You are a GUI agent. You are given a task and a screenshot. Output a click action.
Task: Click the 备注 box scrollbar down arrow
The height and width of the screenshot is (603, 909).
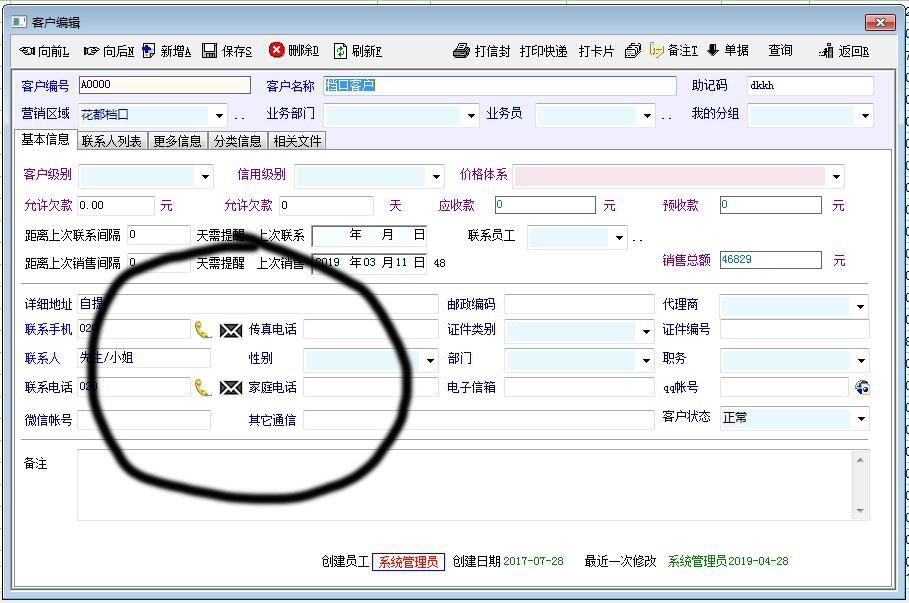click(859, 511)
